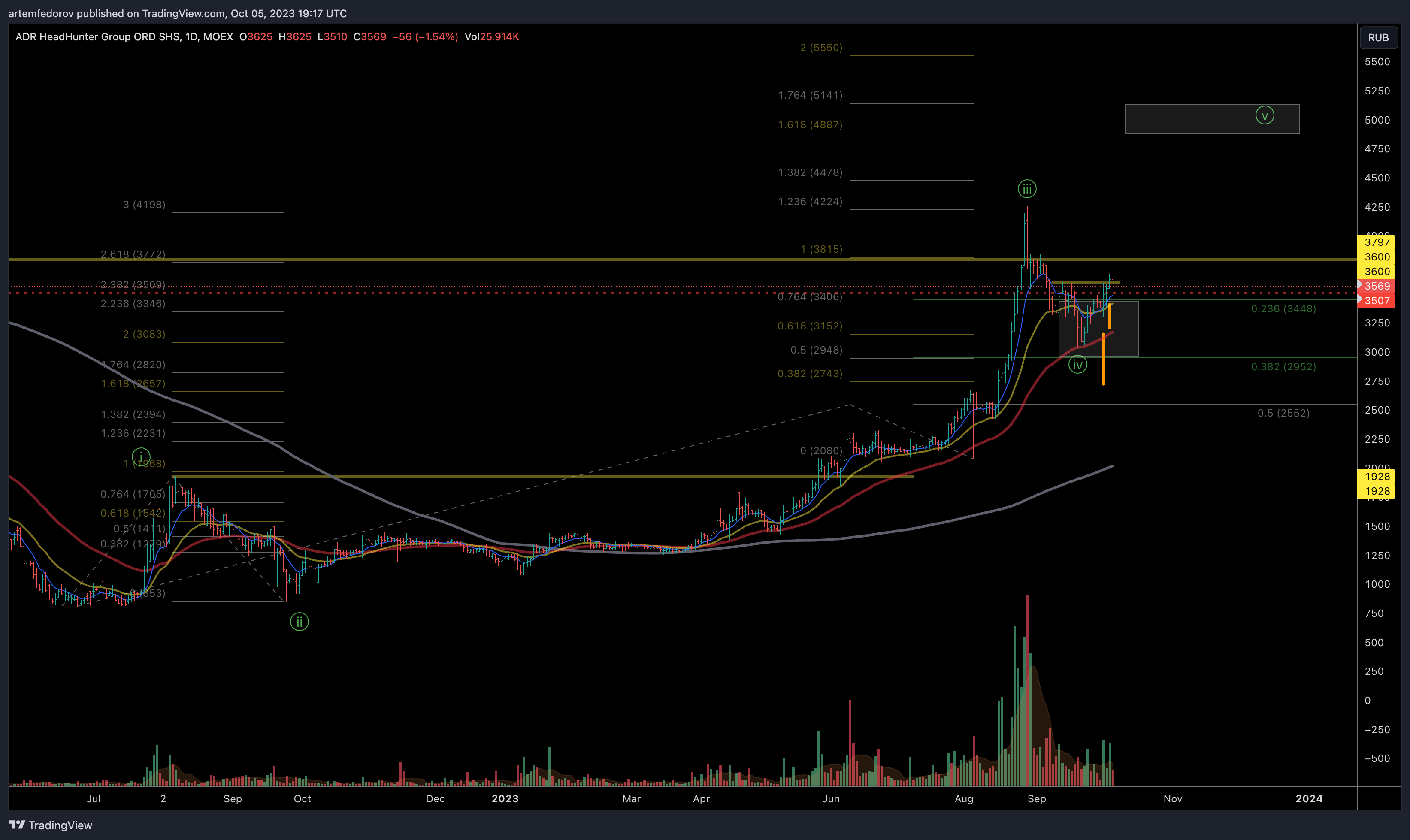Click the red 3569 price tag
1410x840 pixels.
pyautogui.click(x=1376, y=286)
